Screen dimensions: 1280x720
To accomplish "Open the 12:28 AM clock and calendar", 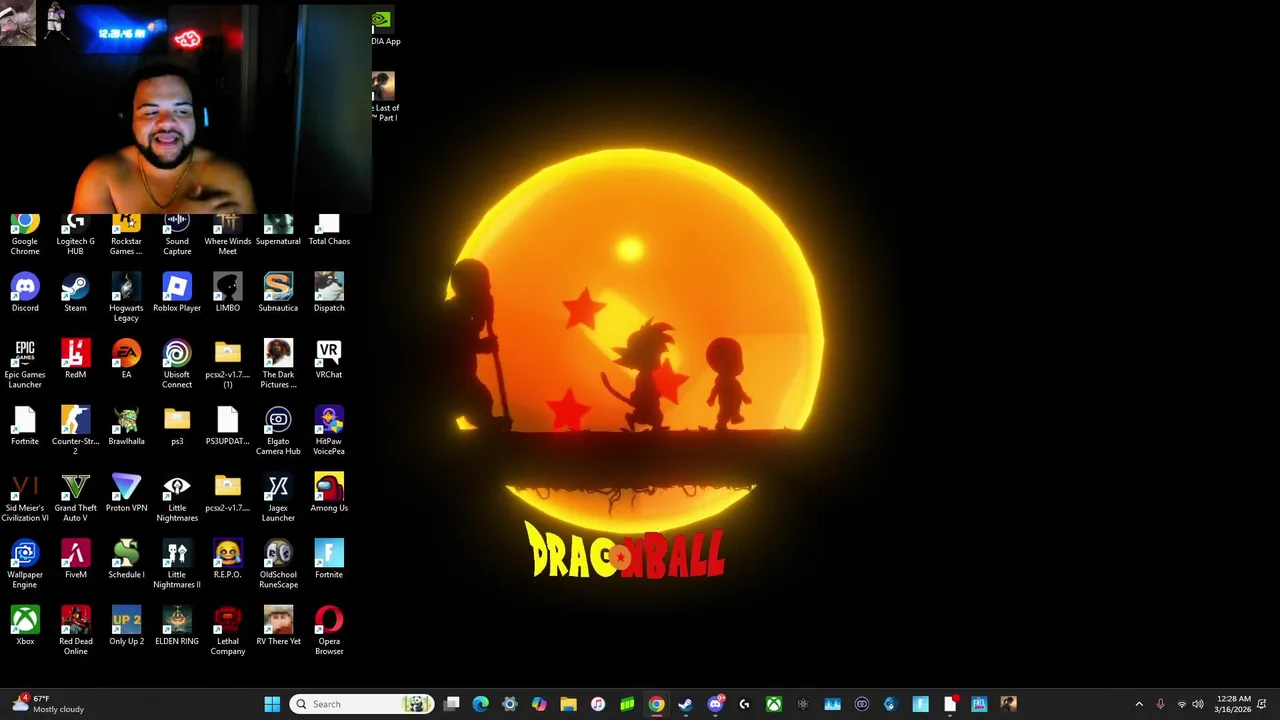I will (1232, 704).
